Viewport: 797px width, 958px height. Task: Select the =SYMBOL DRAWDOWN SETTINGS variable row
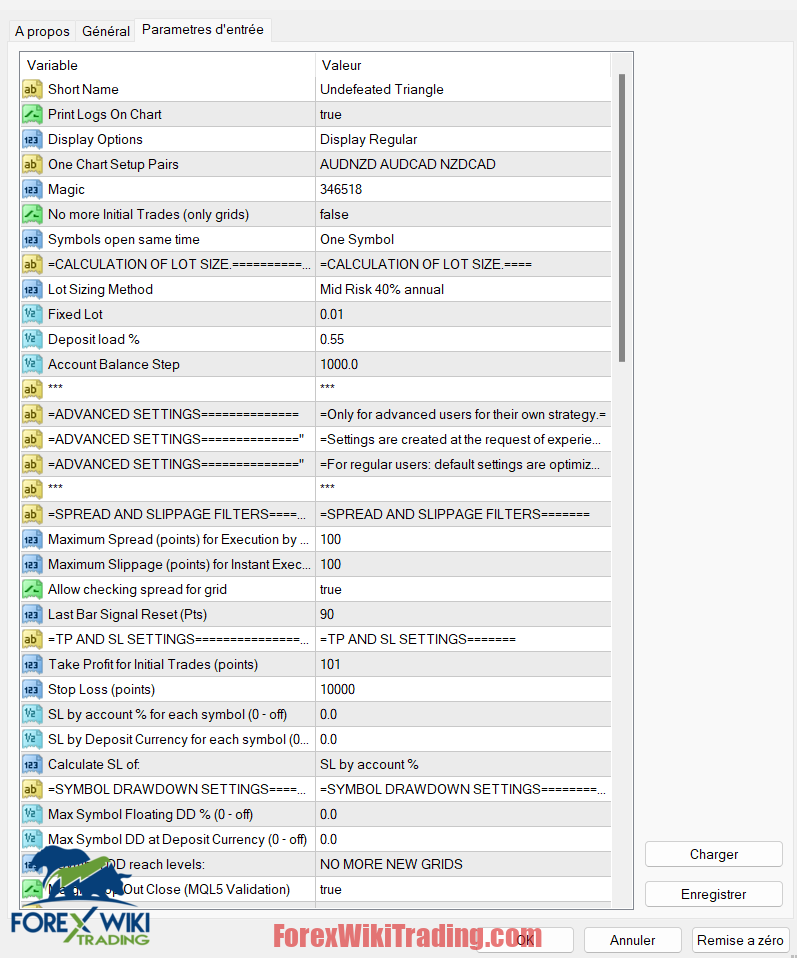(168, 789)
